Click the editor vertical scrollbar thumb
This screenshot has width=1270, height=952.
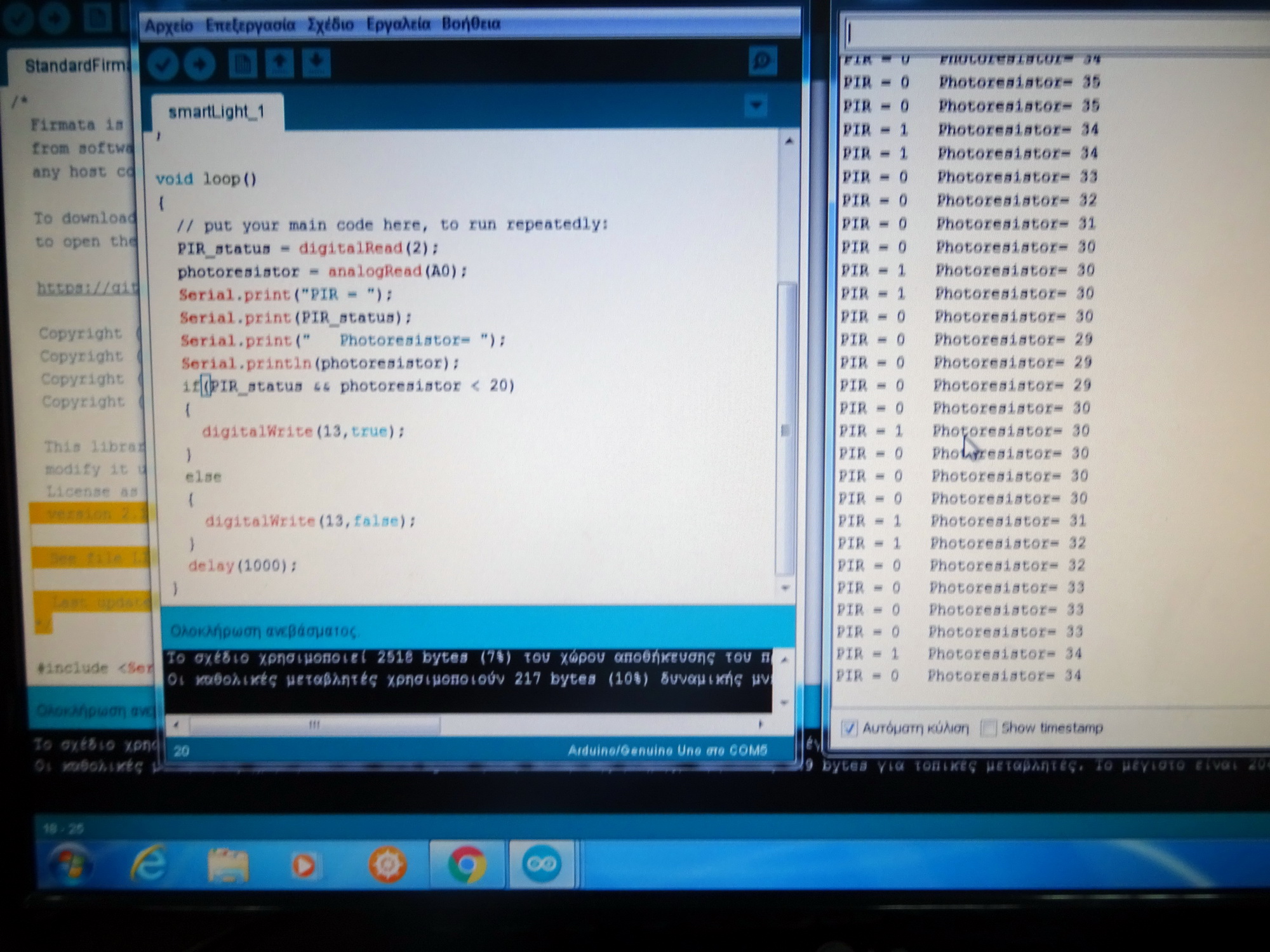point(786,430)
